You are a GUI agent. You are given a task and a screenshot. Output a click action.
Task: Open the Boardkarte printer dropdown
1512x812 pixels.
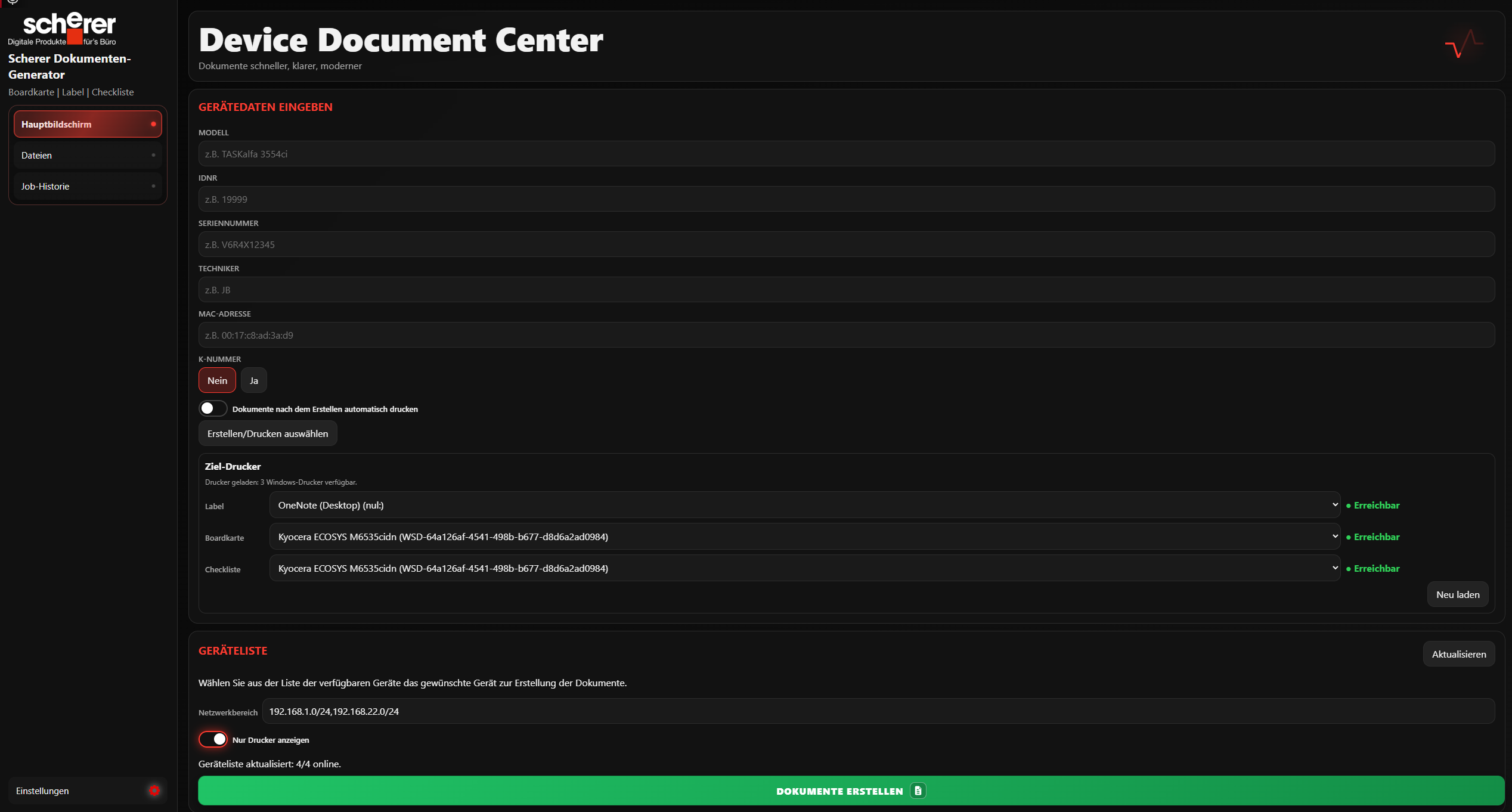click(x=804, y=537)
